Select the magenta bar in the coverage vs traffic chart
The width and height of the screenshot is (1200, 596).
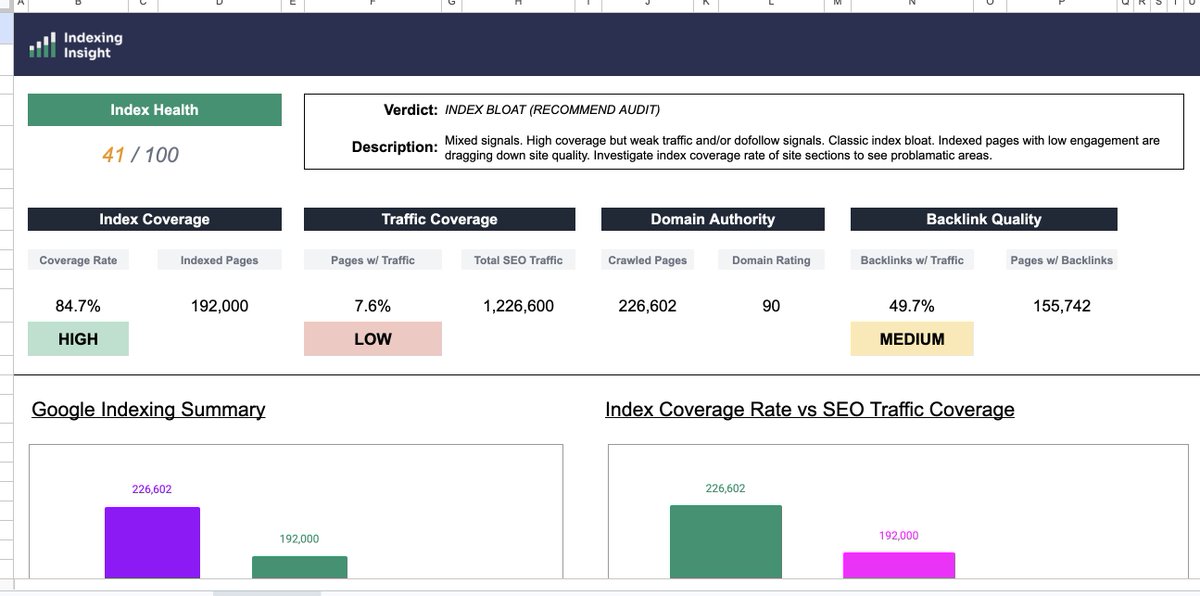click(x=899, y=565)
